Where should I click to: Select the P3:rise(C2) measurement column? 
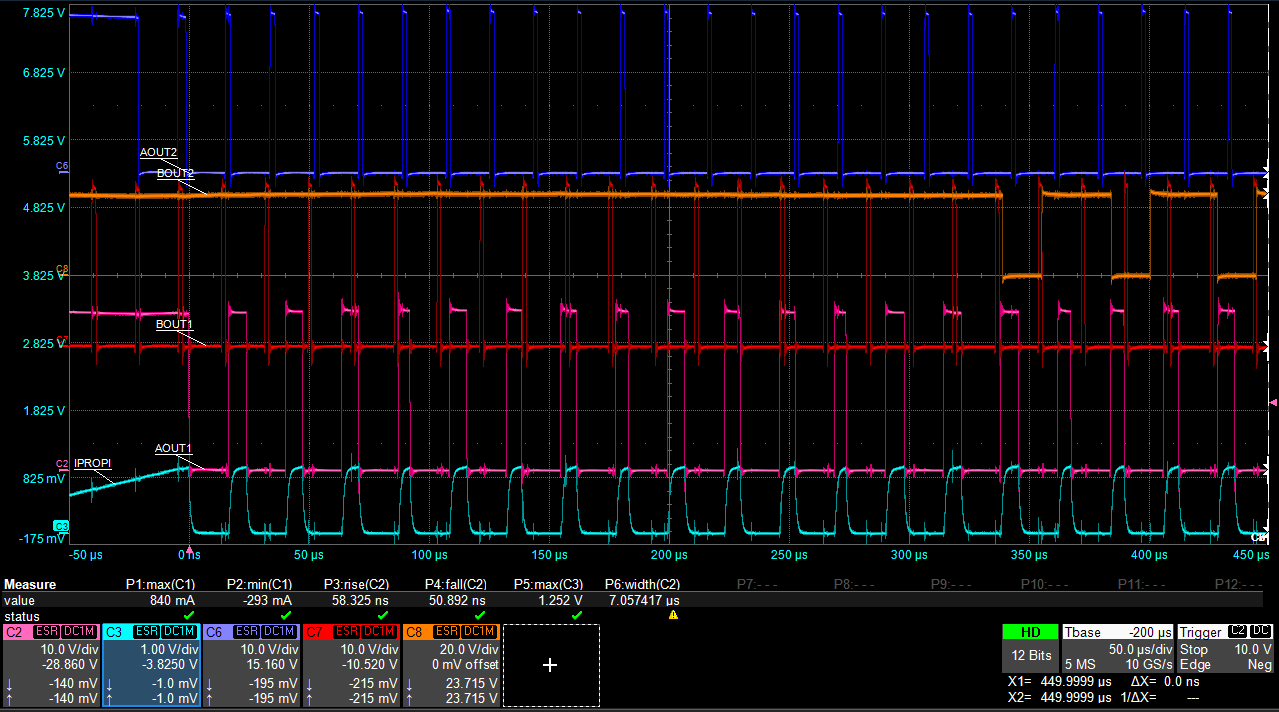point(356,584)
